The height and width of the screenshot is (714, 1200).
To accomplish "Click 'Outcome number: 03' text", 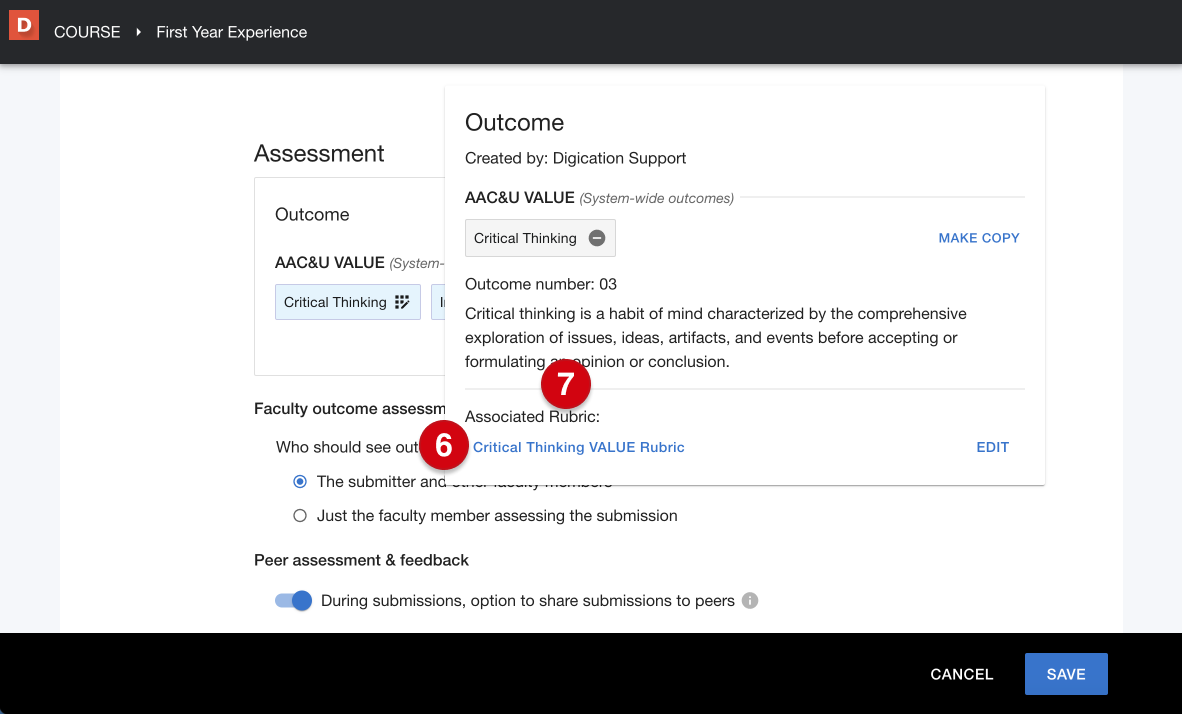I will coord(541,284).
